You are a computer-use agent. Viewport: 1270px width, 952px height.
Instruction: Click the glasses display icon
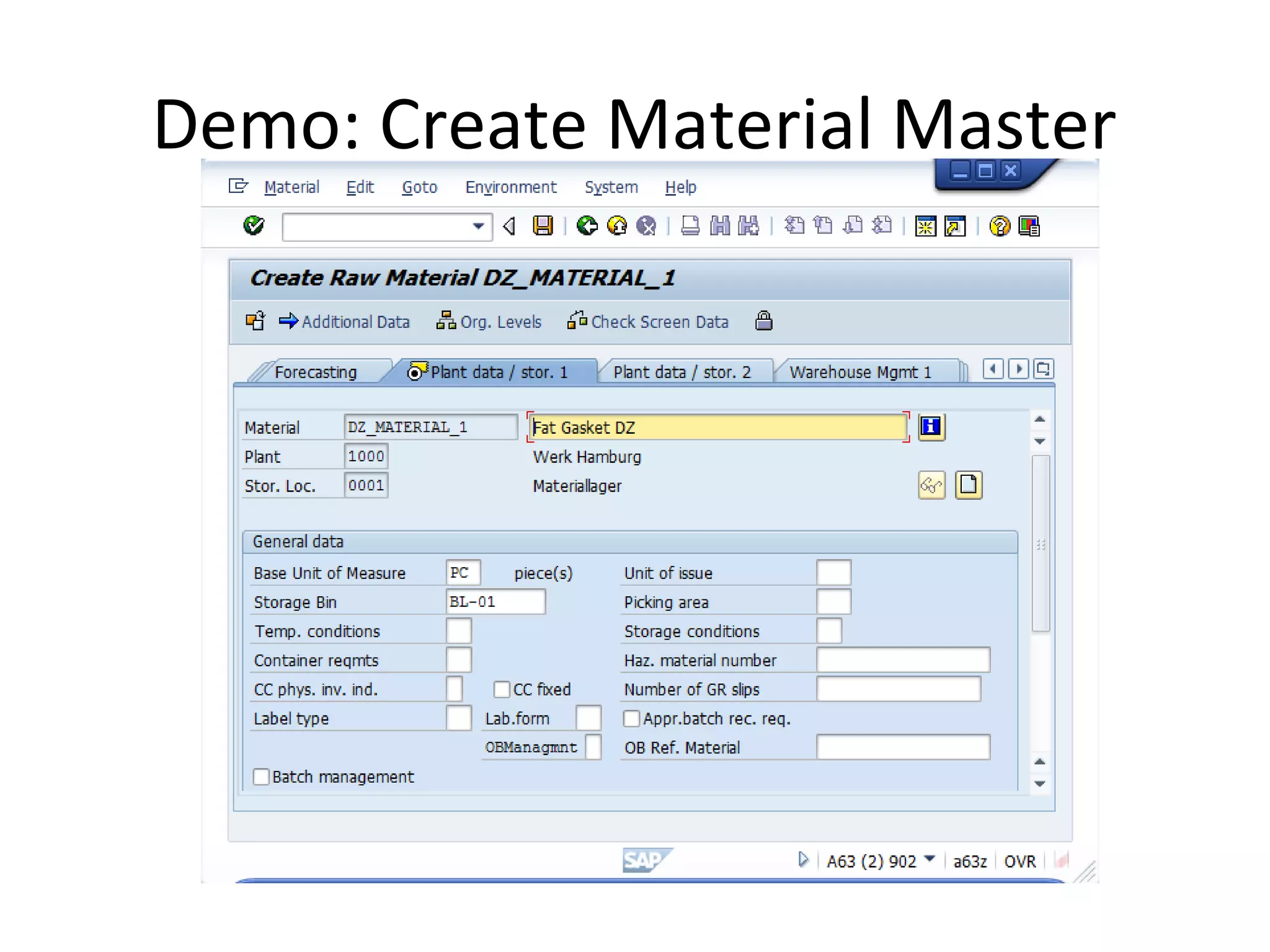click(931, 485)
